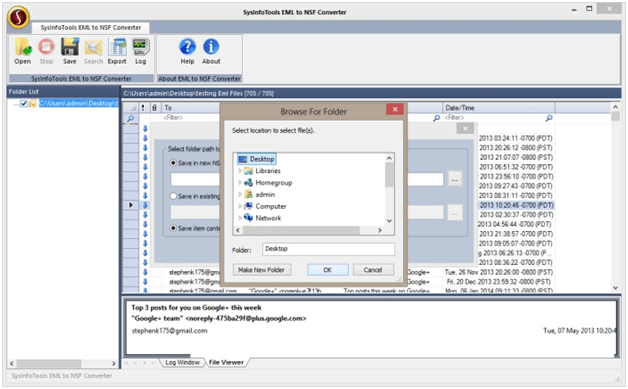Select the Save in new NSF radio button
Image resolution: width=628 pixels, height=389 pixels.
pyautogui.click(x=173, y=163)
